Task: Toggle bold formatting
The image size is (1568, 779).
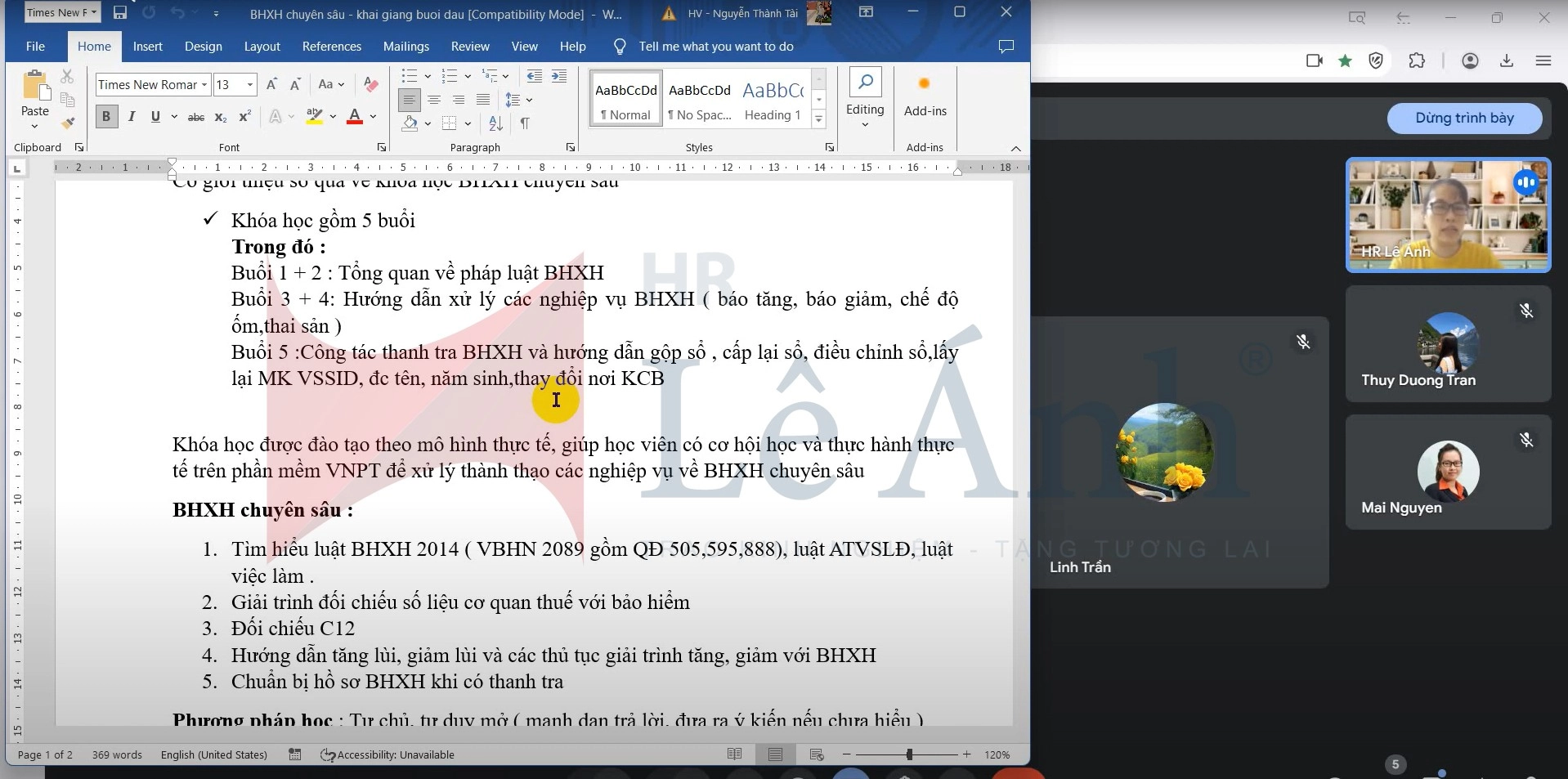Action: (106, 116)
